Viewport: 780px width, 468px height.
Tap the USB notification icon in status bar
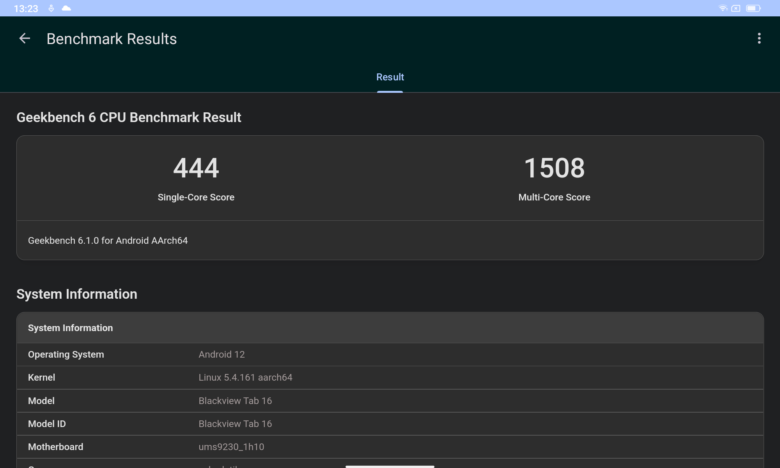click(51, 8)
